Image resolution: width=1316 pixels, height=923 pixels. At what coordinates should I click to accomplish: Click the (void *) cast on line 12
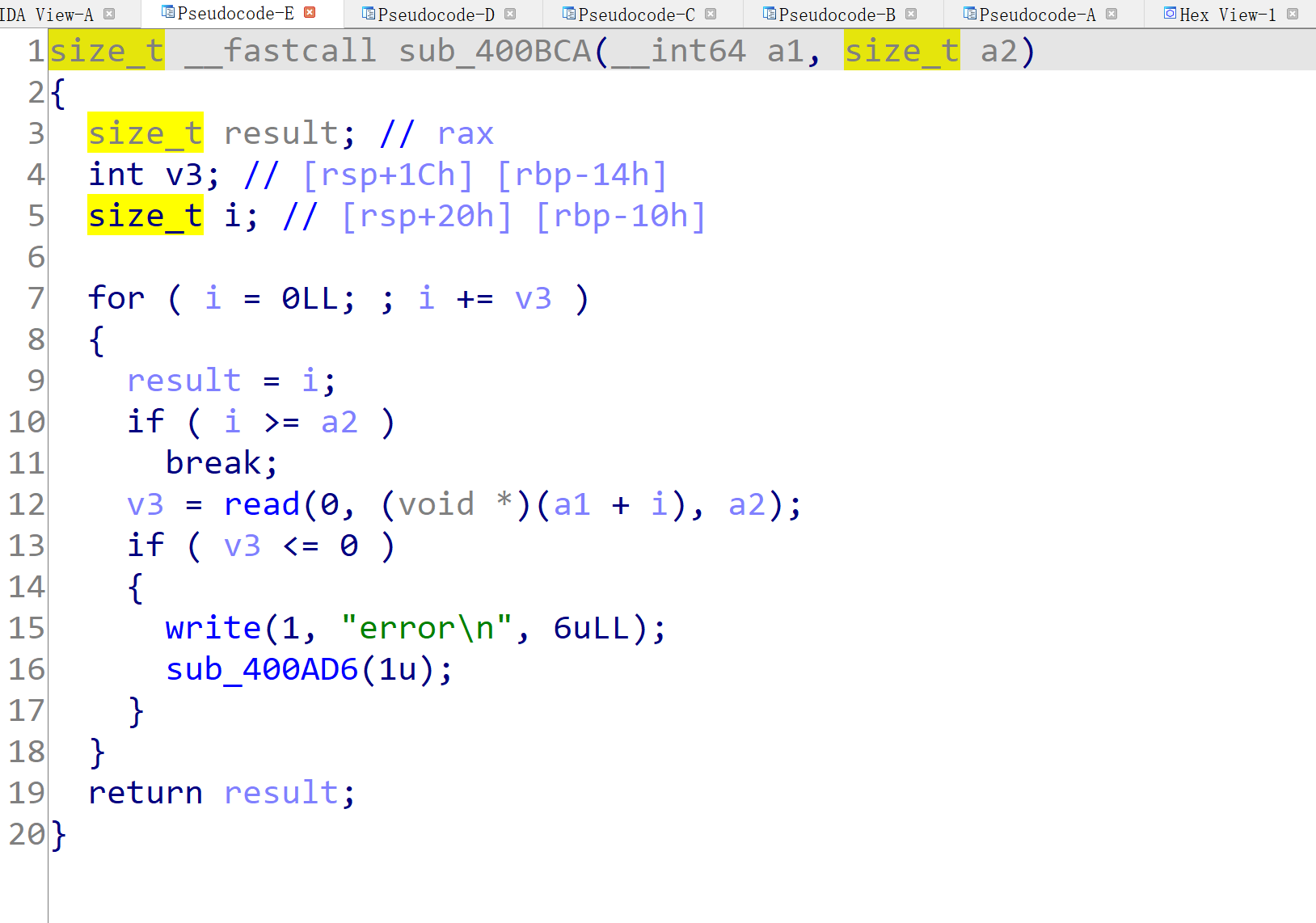[456, 504]
